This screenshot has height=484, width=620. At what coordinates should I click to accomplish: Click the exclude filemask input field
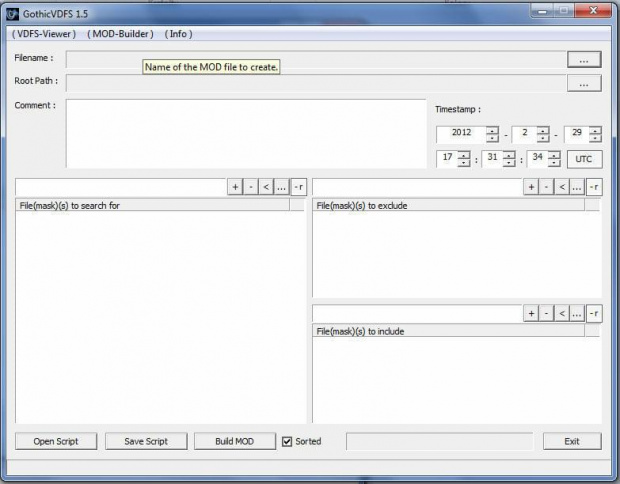click(x=418, y=187)
